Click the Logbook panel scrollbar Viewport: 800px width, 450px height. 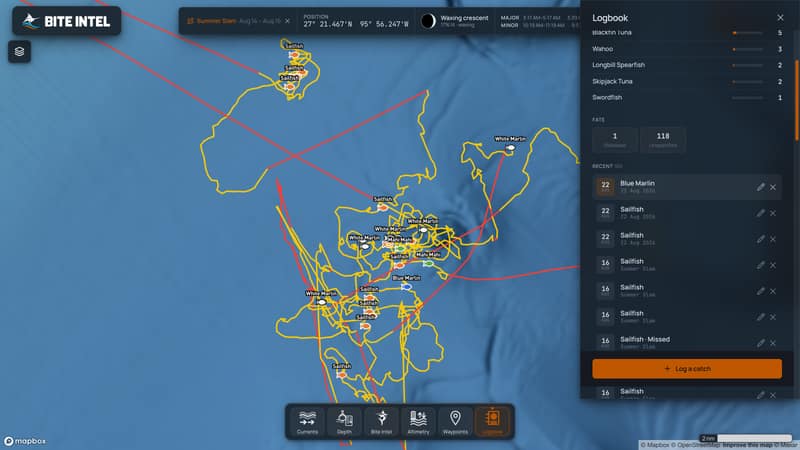coord(797,99)
